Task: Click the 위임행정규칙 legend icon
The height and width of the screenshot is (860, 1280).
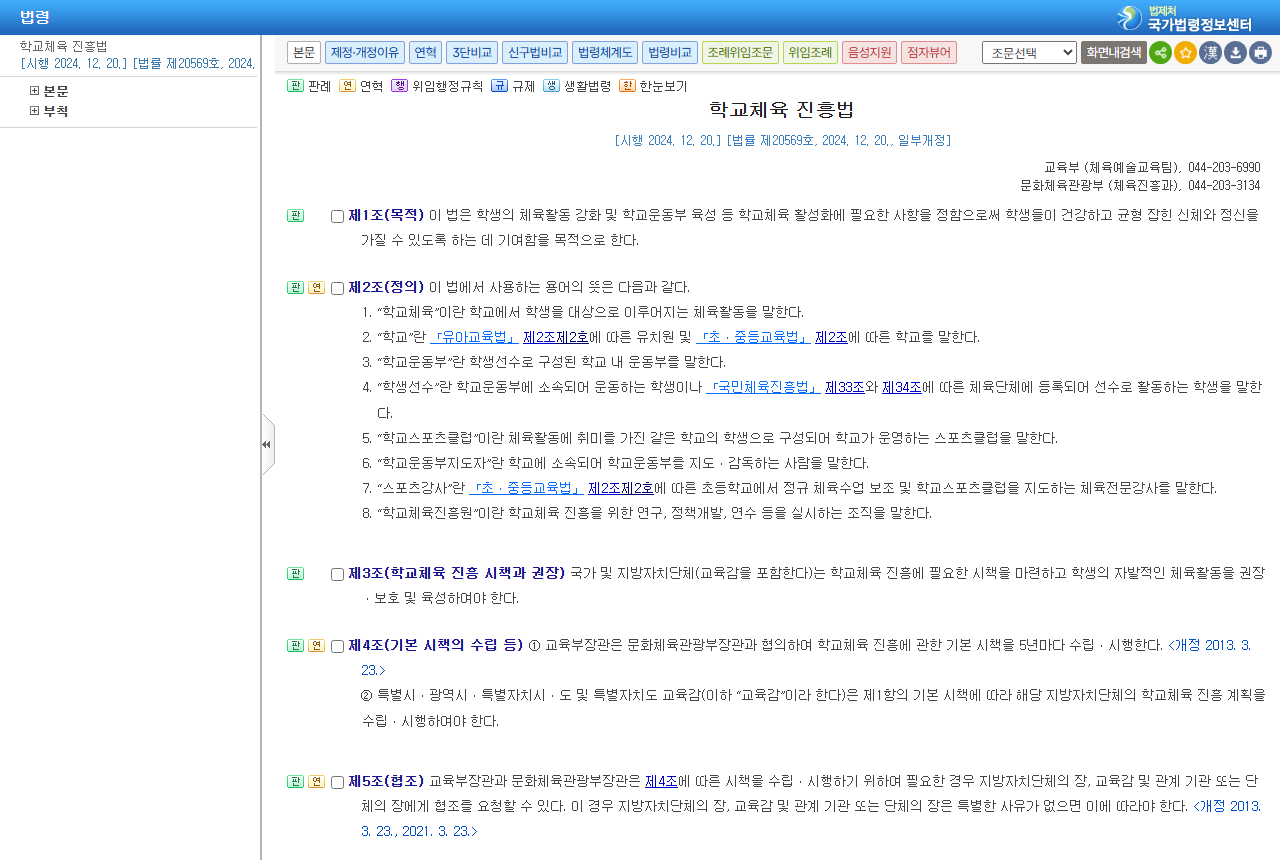Action: (x=399, y=86)
